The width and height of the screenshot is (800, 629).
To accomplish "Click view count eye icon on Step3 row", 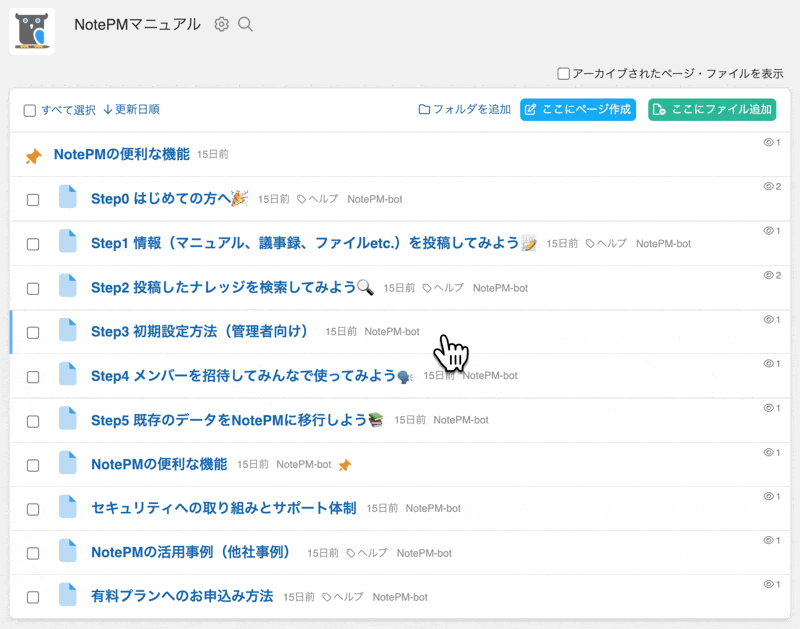I will 768,319.
